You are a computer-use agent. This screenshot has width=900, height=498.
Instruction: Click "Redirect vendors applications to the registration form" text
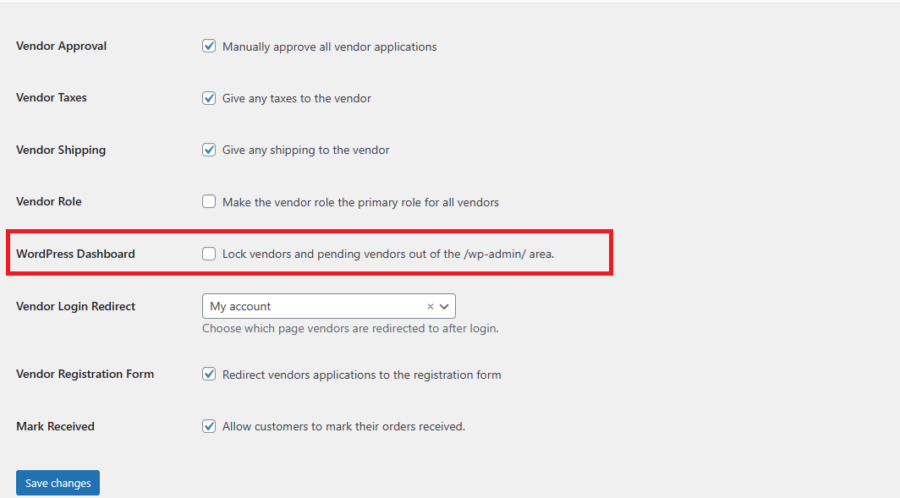[361, 375]
